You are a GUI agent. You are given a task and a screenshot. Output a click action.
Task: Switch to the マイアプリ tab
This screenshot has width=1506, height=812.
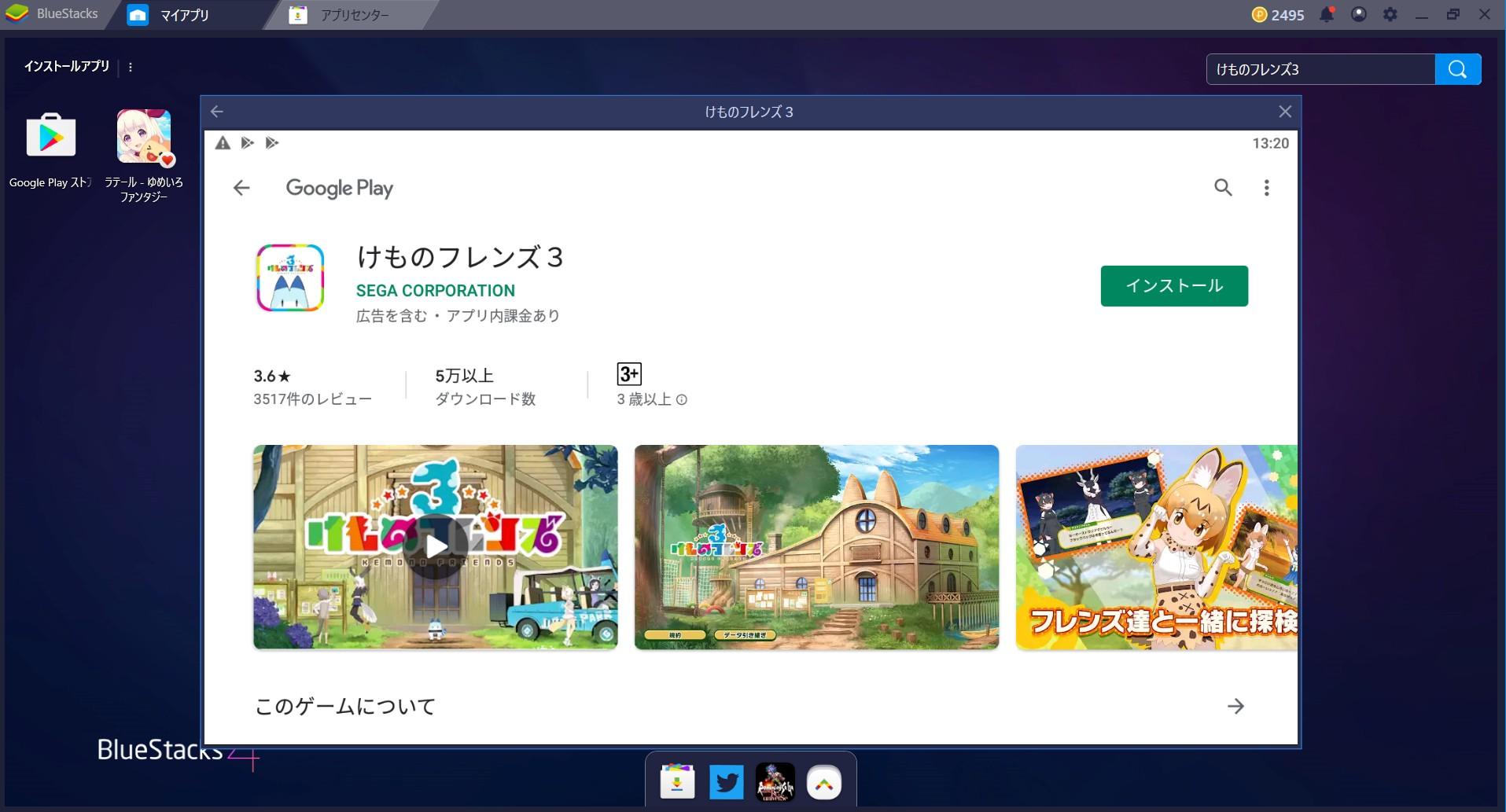184,15
